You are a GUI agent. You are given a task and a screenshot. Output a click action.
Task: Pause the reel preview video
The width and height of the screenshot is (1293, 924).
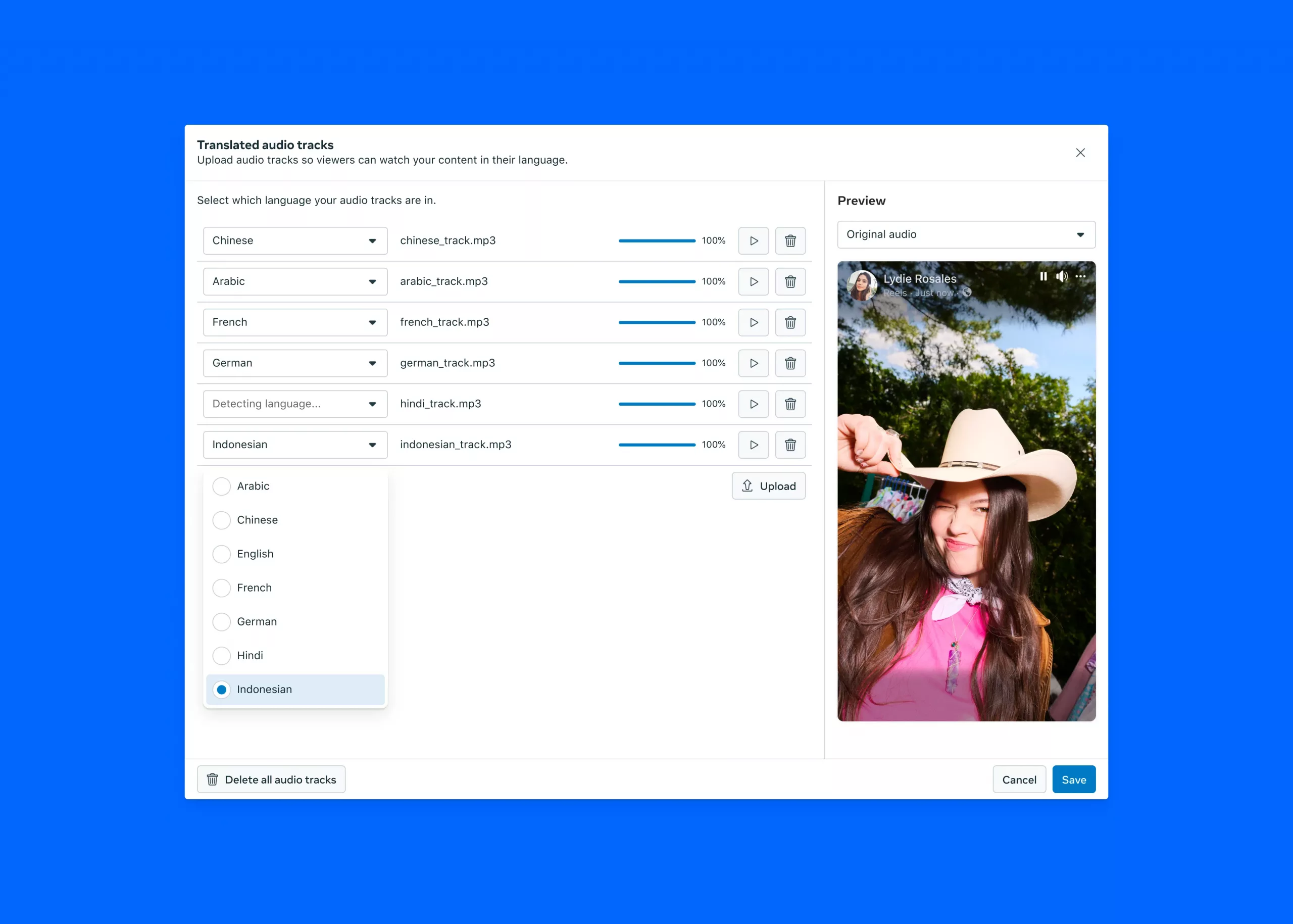1043,276
